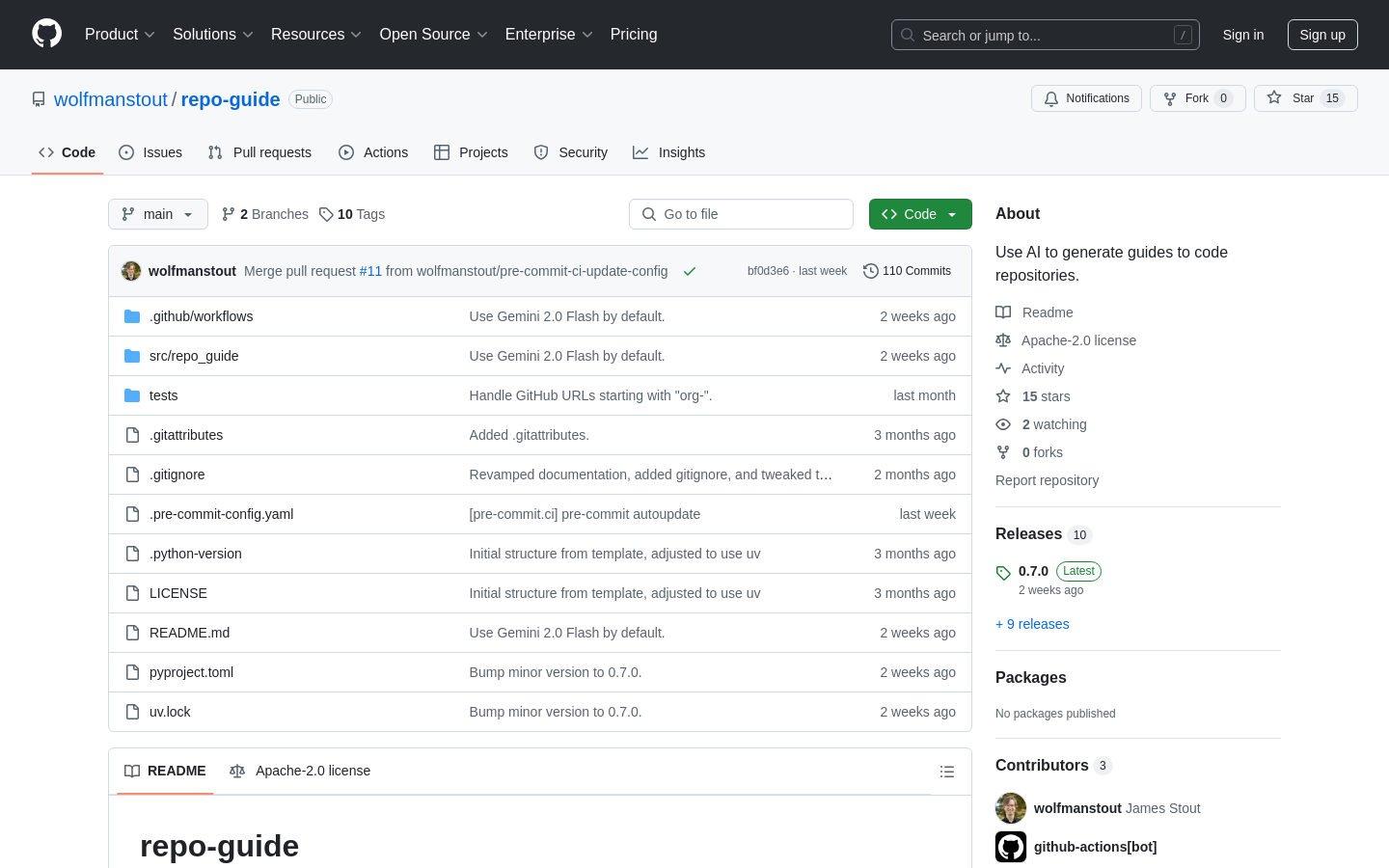
Task: Click the file icon beside uv.lock
Action: pos(132,712)
